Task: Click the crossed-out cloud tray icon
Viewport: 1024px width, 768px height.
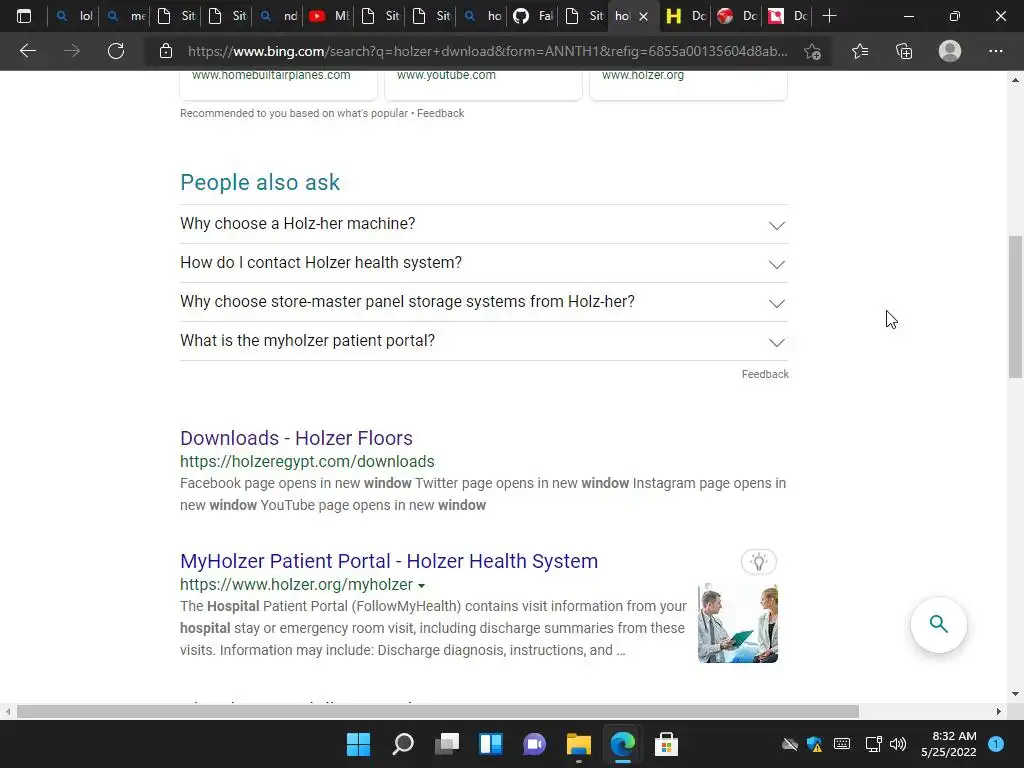Action: pos(790,744)
